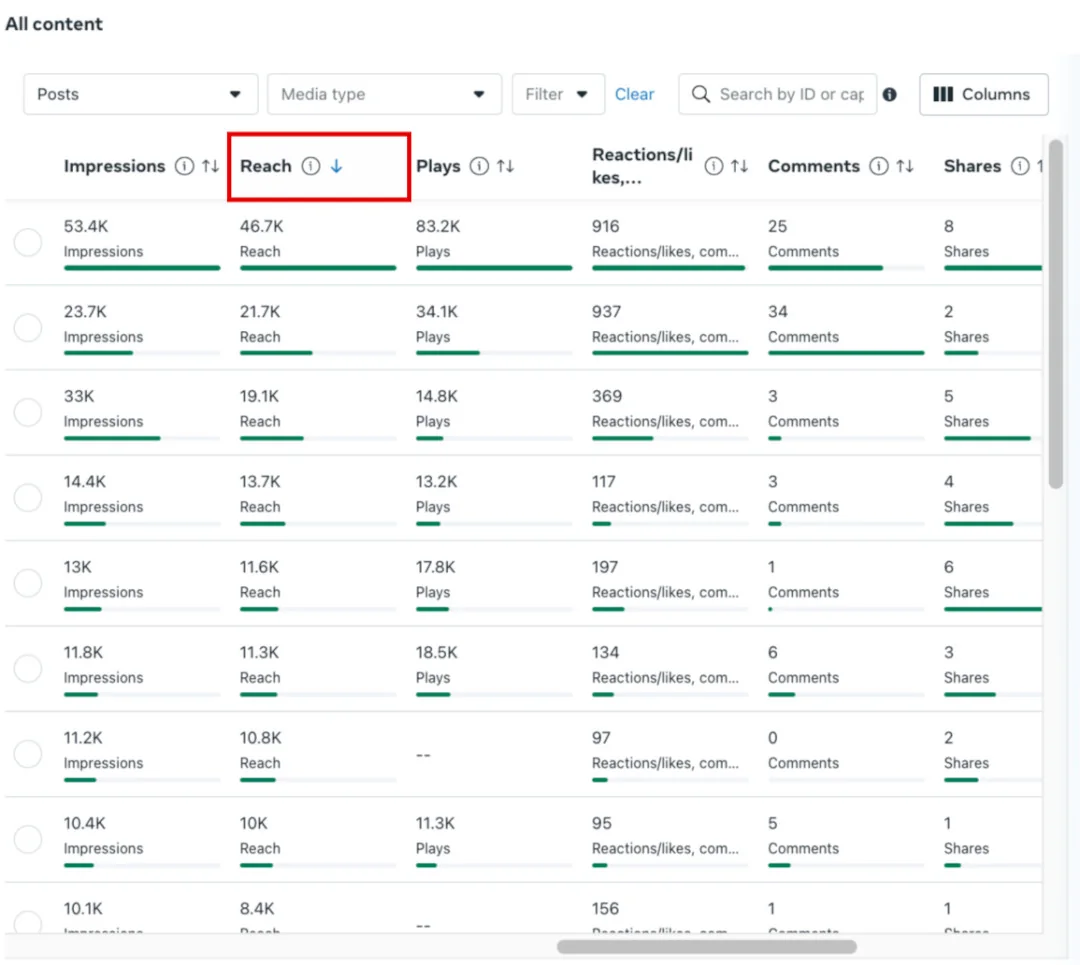The height and width of the screenshot is (965, 1080).
Task: Sort by Comments column arrows
Action: click(x=904, y=166)
